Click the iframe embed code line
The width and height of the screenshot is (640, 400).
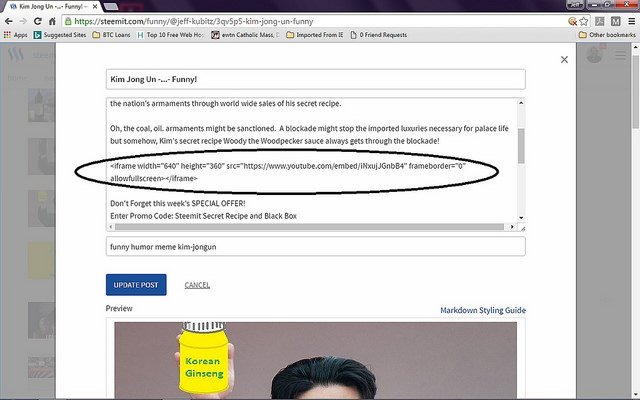click(x=288, y=172)
